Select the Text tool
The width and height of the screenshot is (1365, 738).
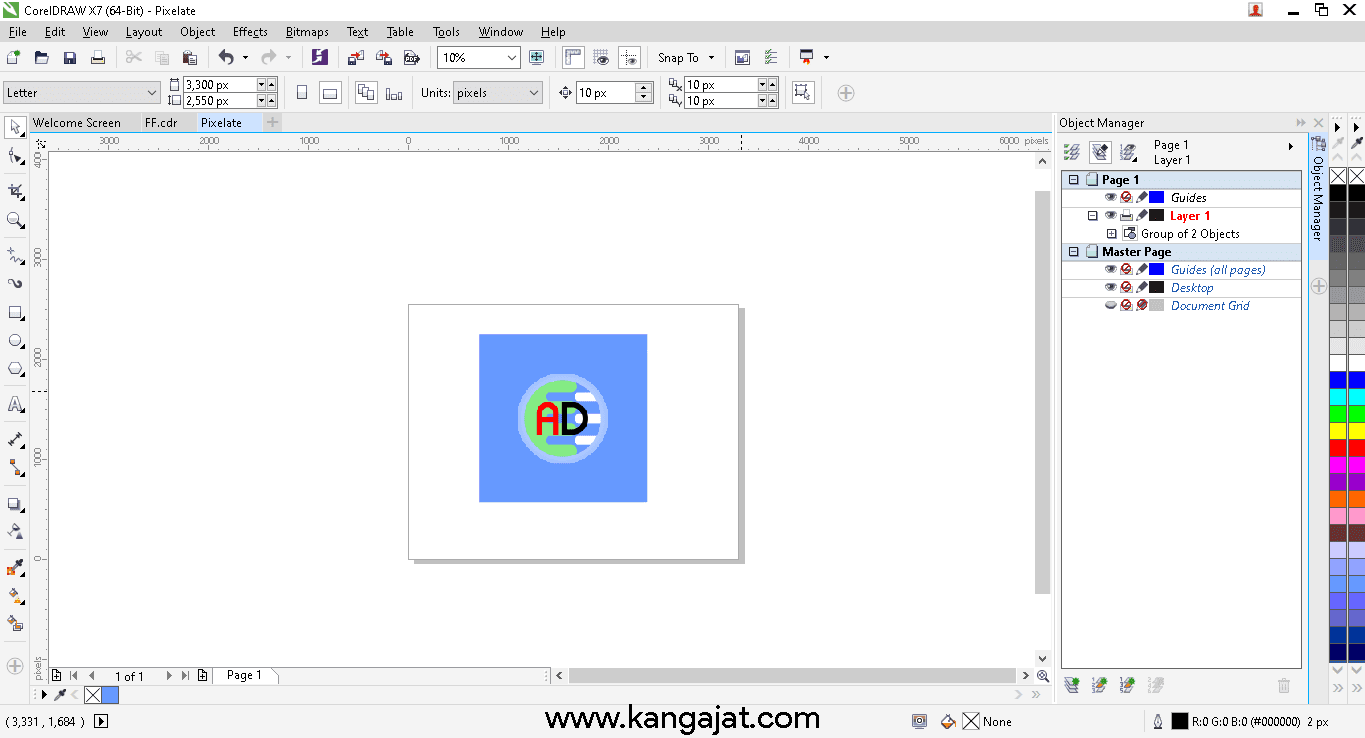(15, 405)
